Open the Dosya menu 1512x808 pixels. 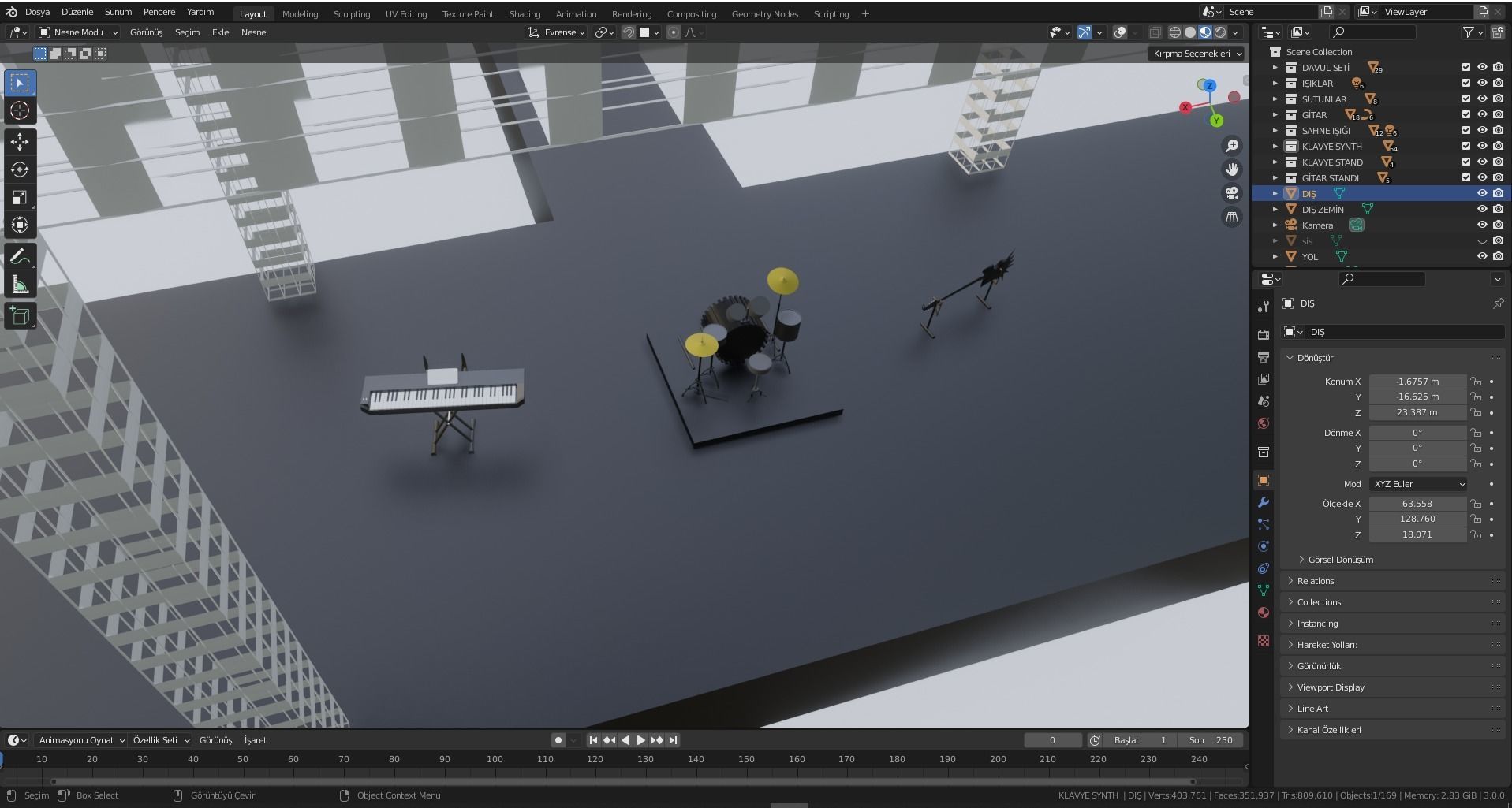click(x=37, y=12)
